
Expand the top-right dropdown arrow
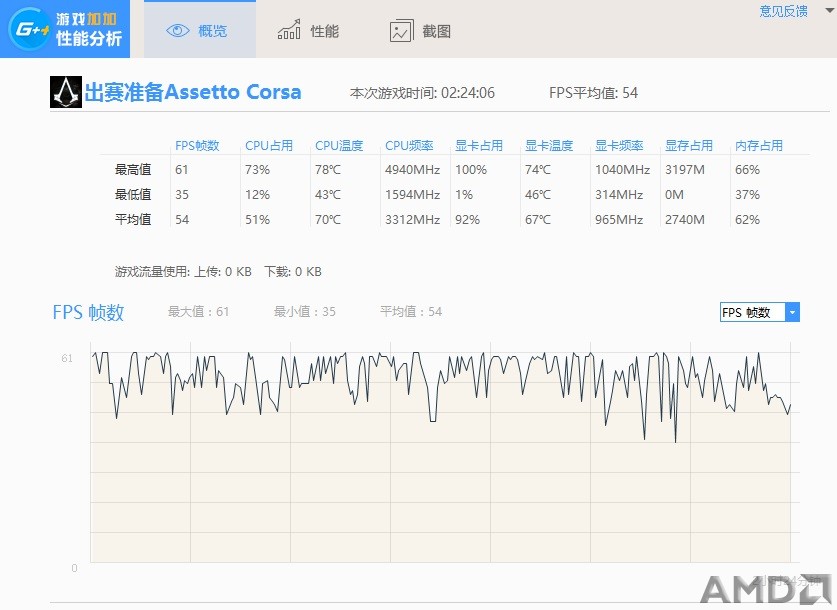830,10
